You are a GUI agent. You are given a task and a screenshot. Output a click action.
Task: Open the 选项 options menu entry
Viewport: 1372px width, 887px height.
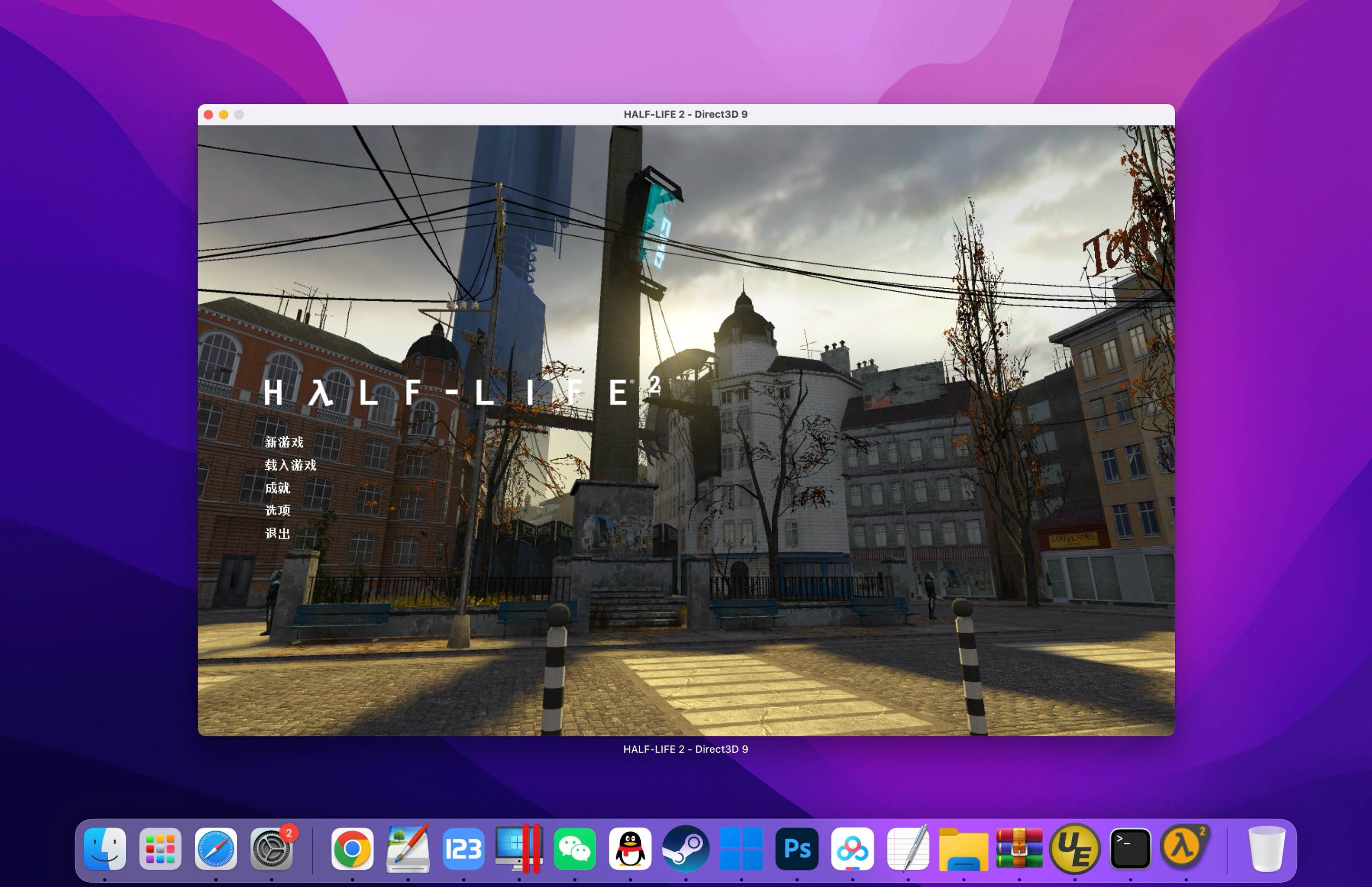278,510
